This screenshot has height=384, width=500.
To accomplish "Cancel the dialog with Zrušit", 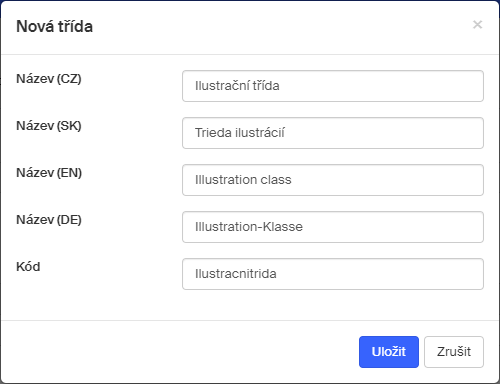I will (x=454, y=352).
